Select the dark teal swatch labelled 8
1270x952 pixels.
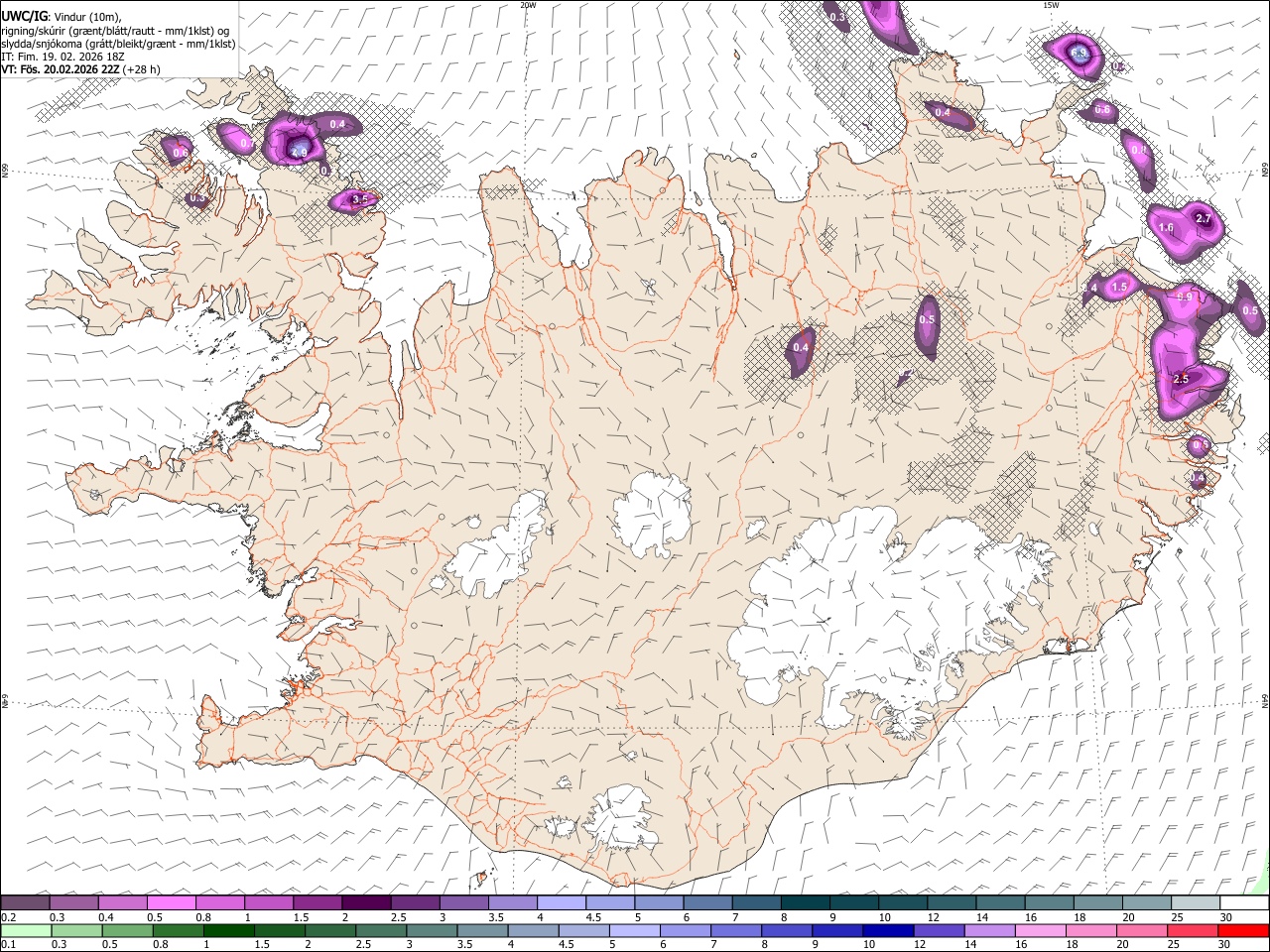click(x=806, y=900)
